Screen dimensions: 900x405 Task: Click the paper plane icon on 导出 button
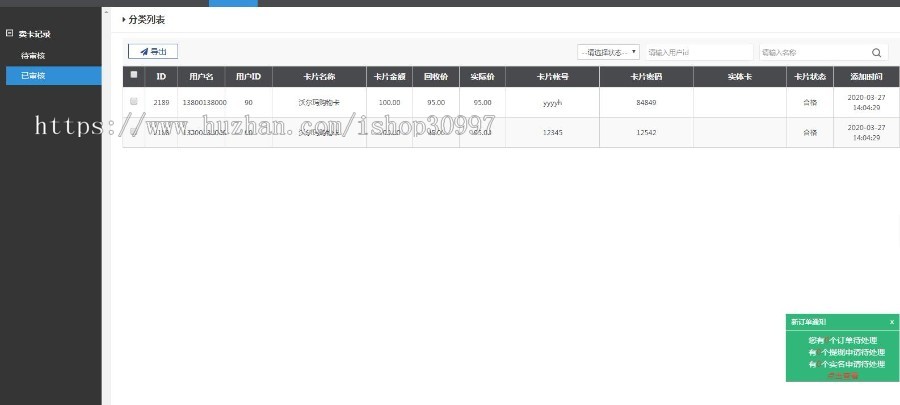(x=144, y=52)
